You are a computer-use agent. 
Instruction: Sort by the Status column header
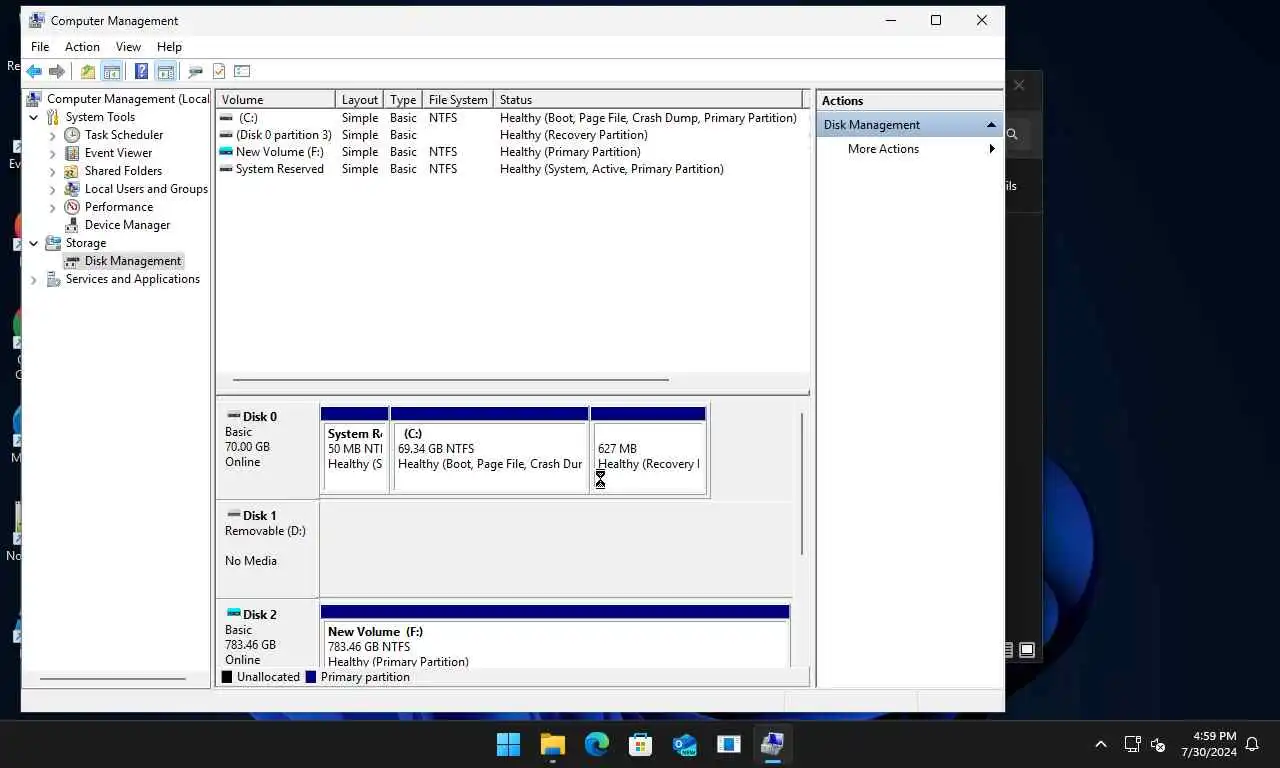pos(648,100)
